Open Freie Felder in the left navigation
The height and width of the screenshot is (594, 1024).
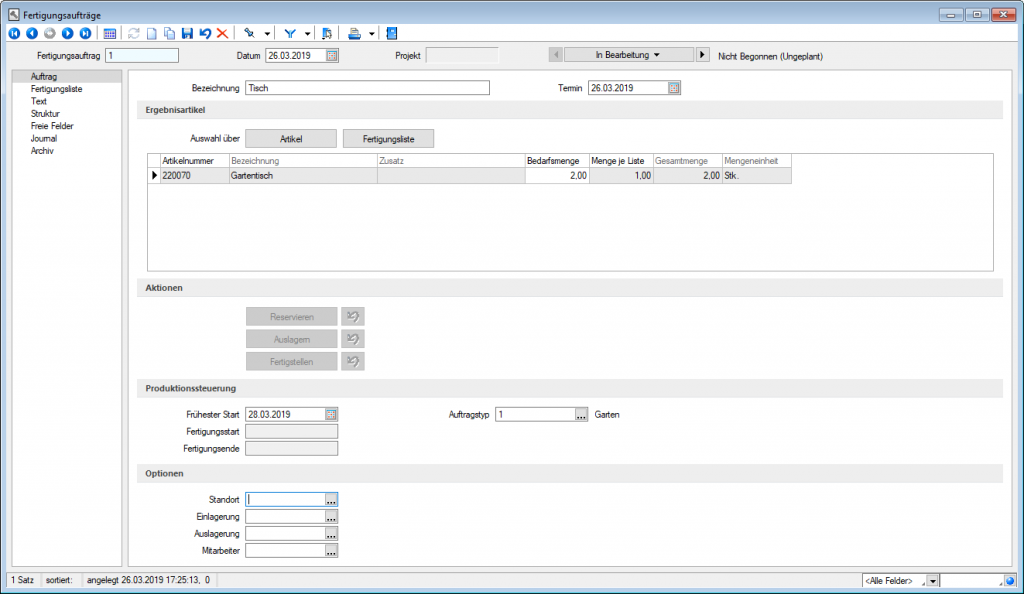tap(52, 127)
